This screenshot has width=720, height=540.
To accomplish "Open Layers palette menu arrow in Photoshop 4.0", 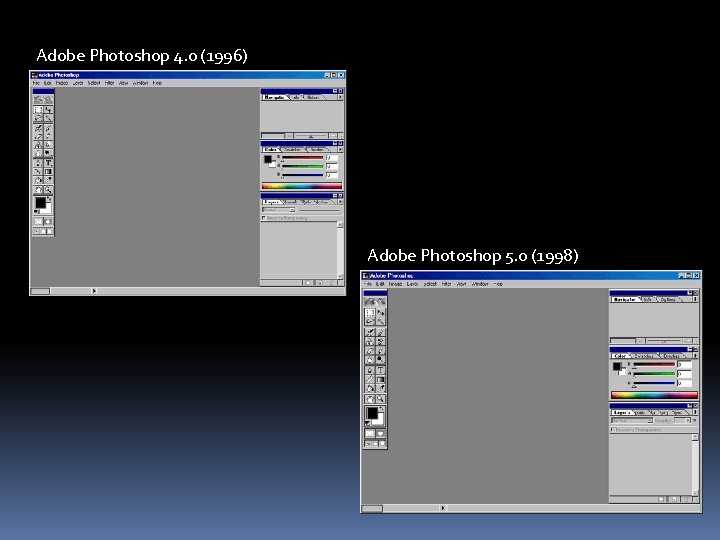I will (x=341, y=202).
